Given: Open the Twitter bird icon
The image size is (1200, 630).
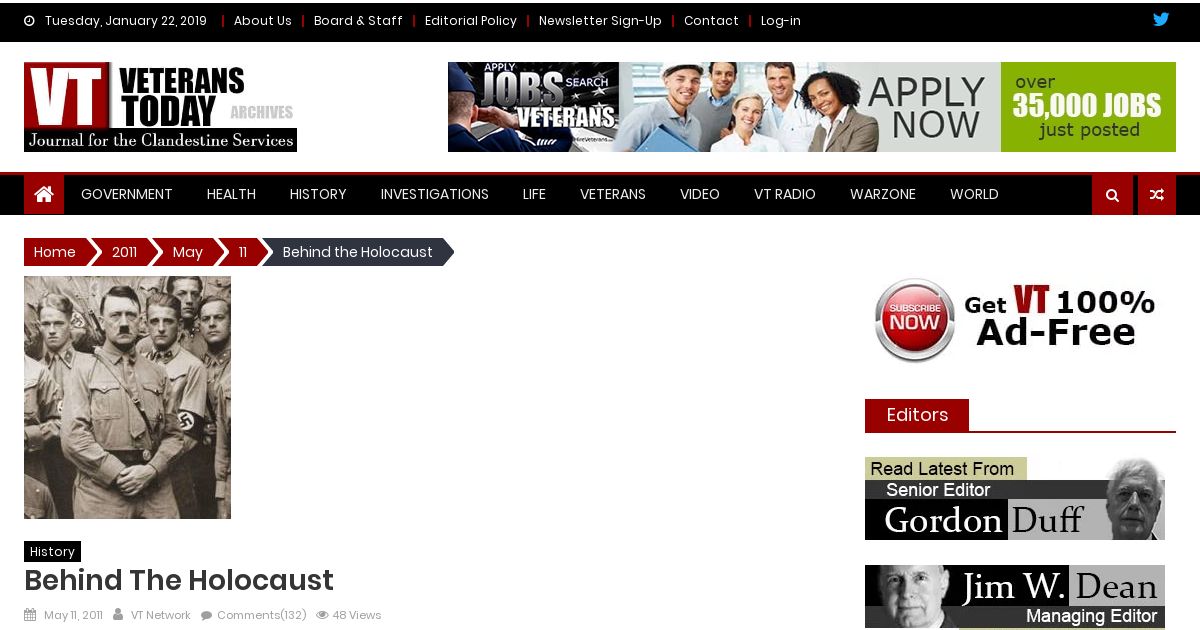Looking at the screenshot, I should pos(1160,19).
